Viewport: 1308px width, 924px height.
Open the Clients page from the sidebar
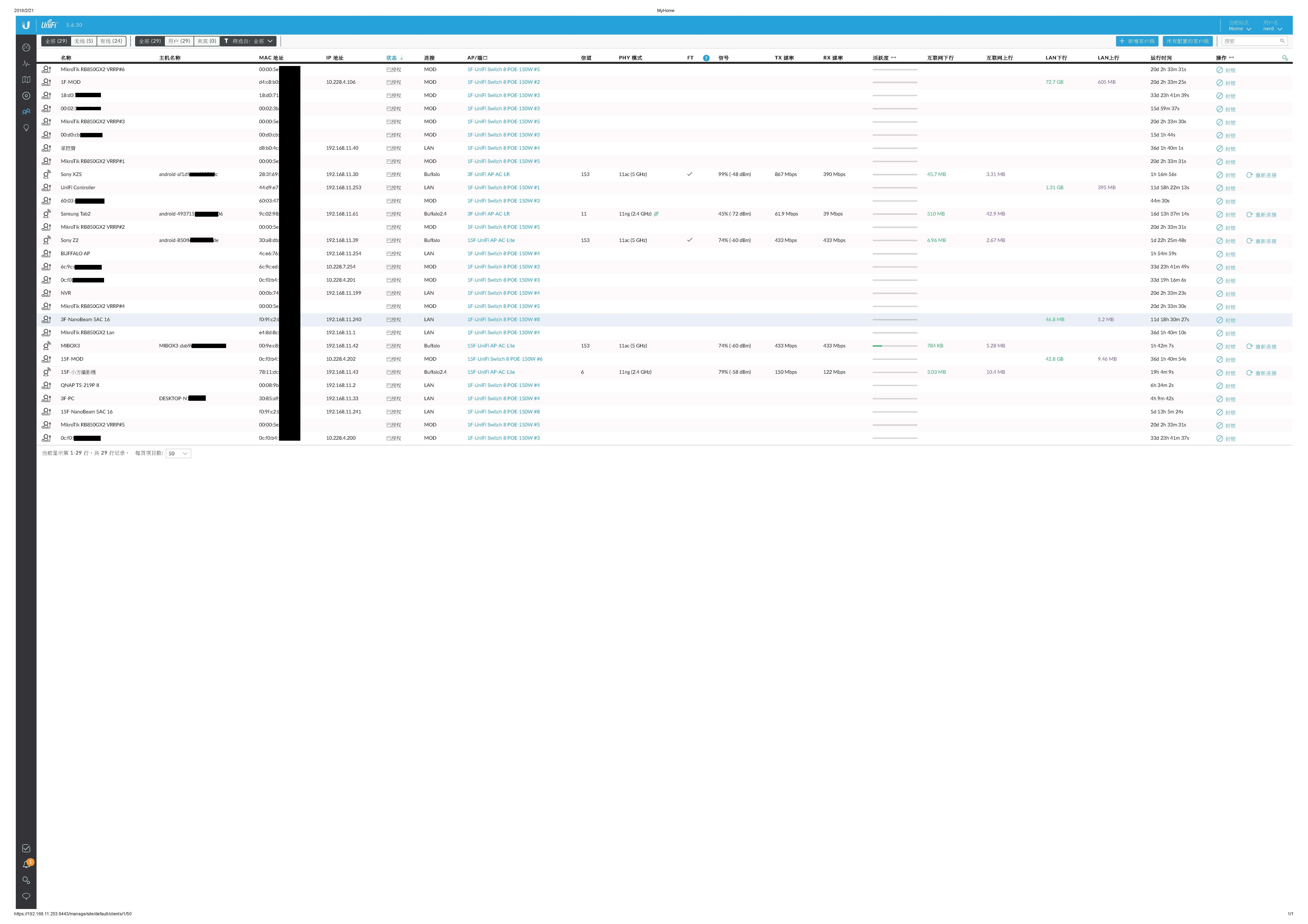click(26, 112)
